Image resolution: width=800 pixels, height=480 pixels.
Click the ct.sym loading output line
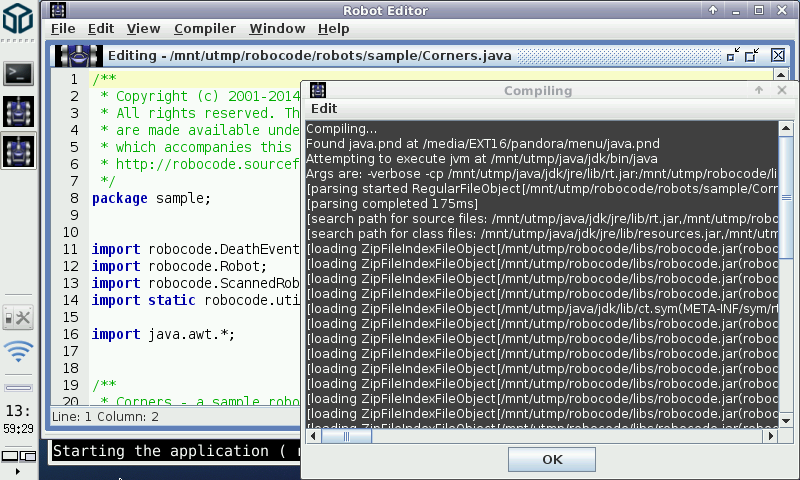pos(542,309)
